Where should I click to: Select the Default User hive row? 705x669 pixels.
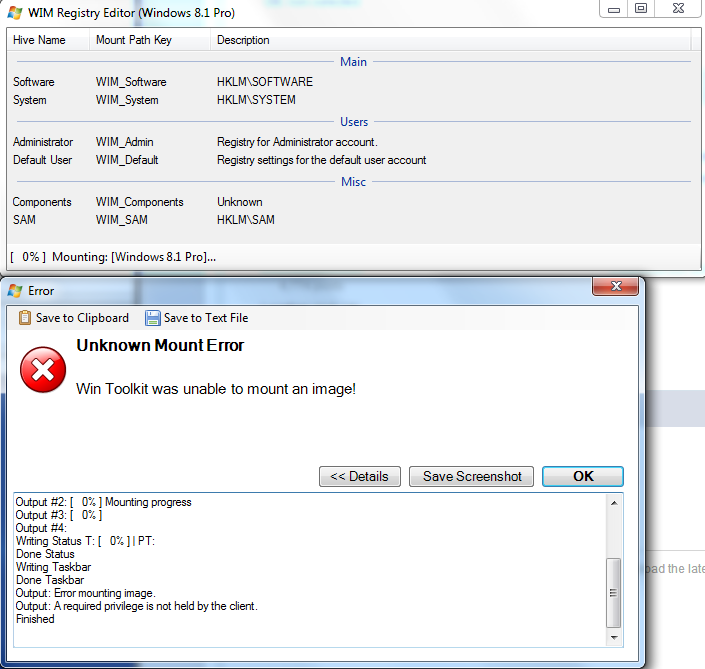[x=353, y=160]
